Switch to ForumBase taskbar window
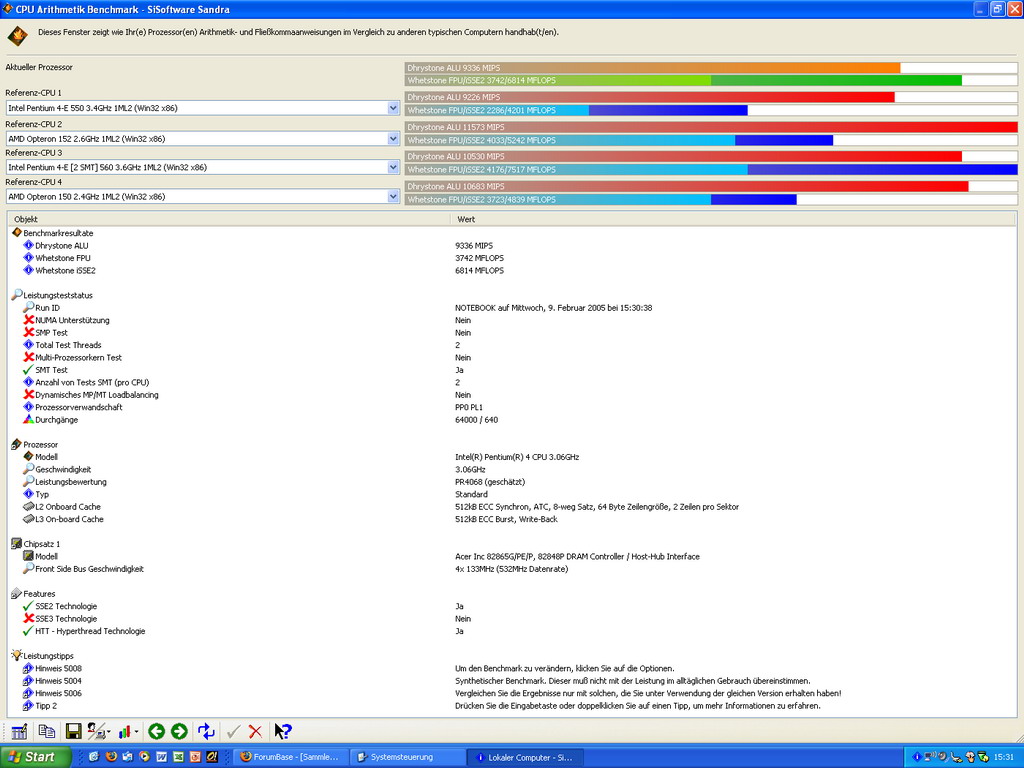Image resolution: width=1024 pixels, height=768 pixels. [x=291, y=757]
